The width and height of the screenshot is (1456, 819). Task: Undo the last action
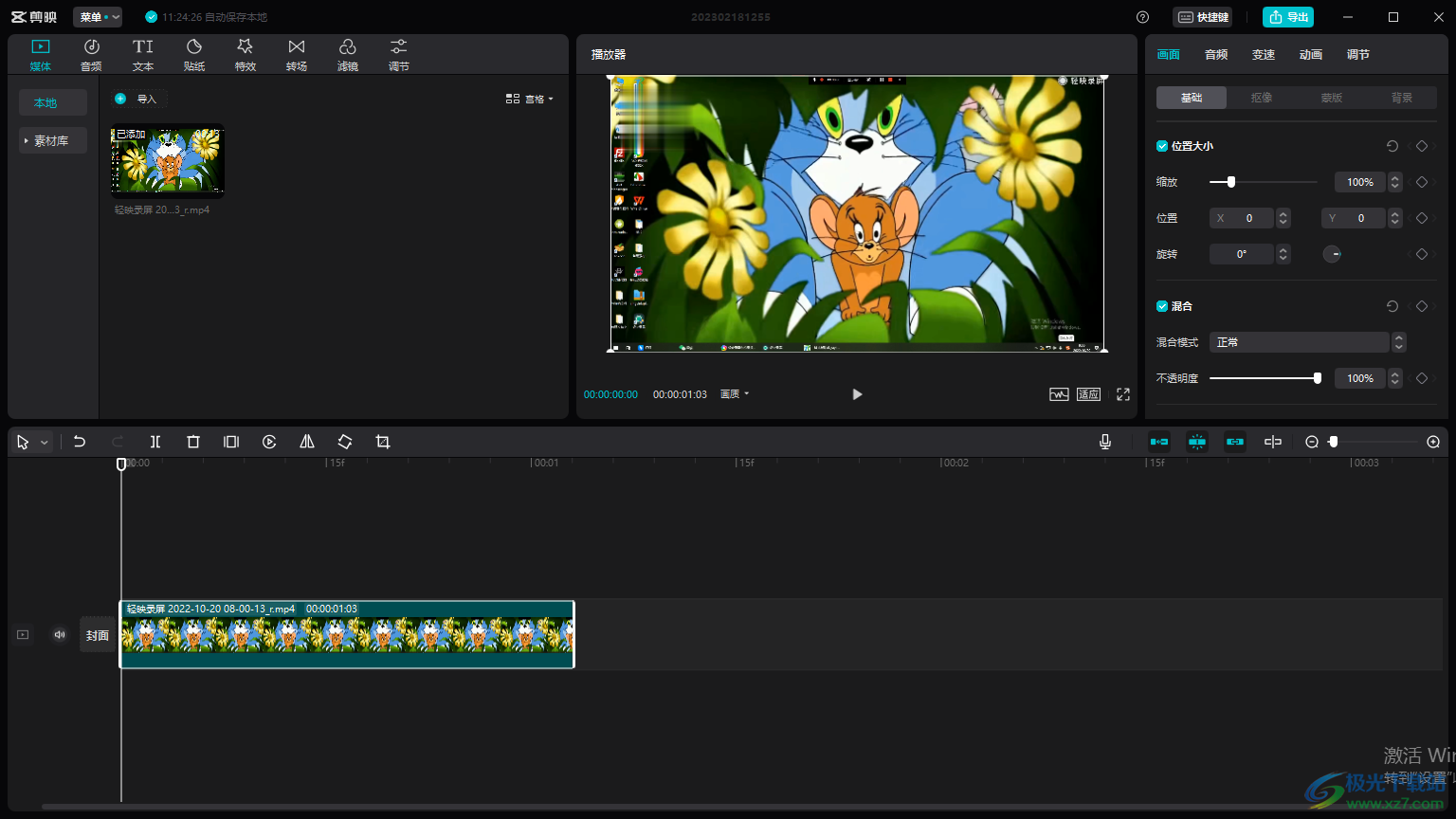[80, 442]
